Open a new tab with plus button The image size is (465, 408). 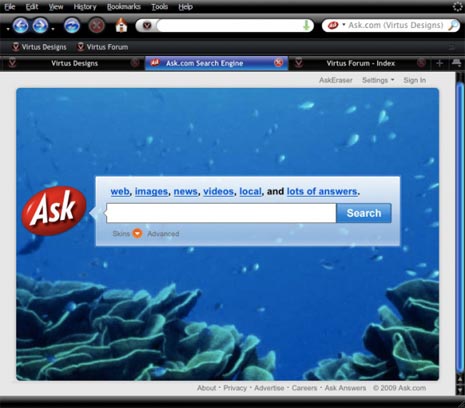coord(439,63)
